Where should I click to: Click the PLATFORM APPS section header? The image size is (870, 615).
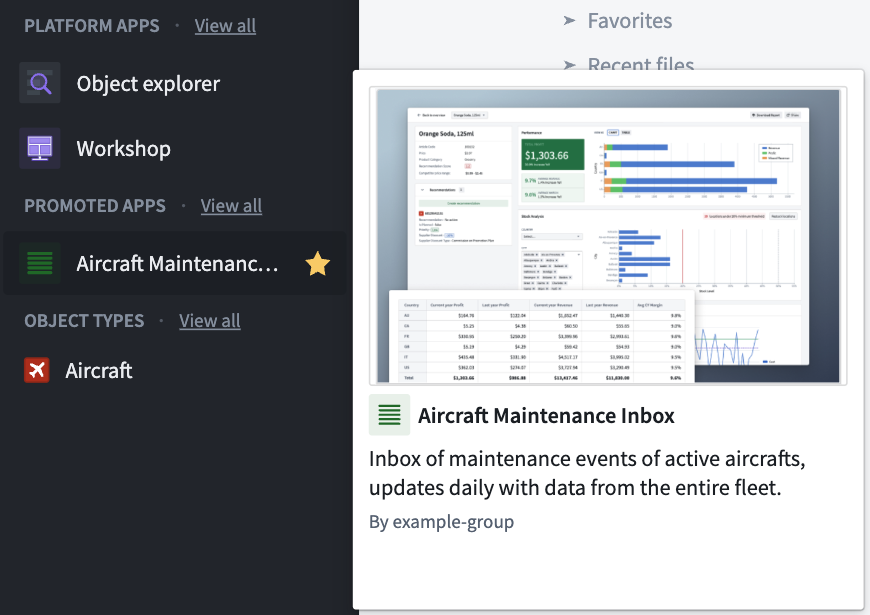coord(92,26)
